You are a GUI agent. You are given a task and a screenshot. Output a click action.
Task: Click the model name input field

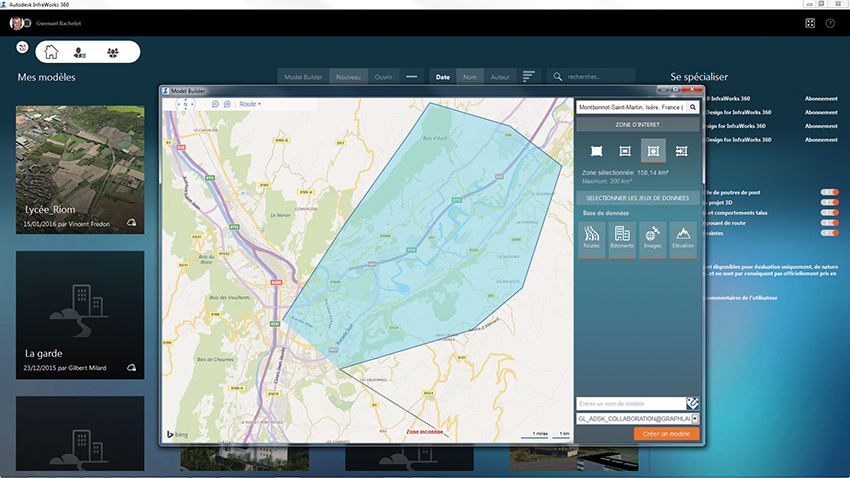[631, 404]
